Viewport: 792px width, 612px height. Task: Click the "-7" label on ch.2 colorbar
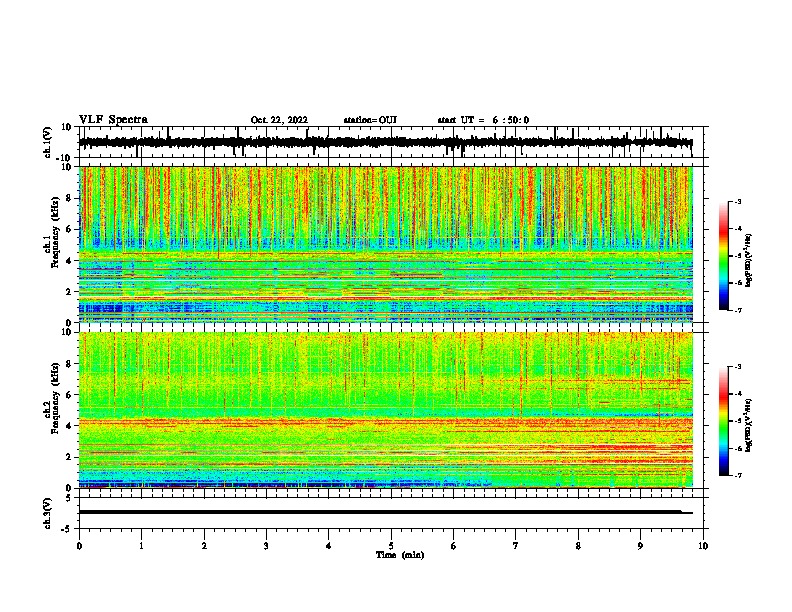click(x=738, y=475)
